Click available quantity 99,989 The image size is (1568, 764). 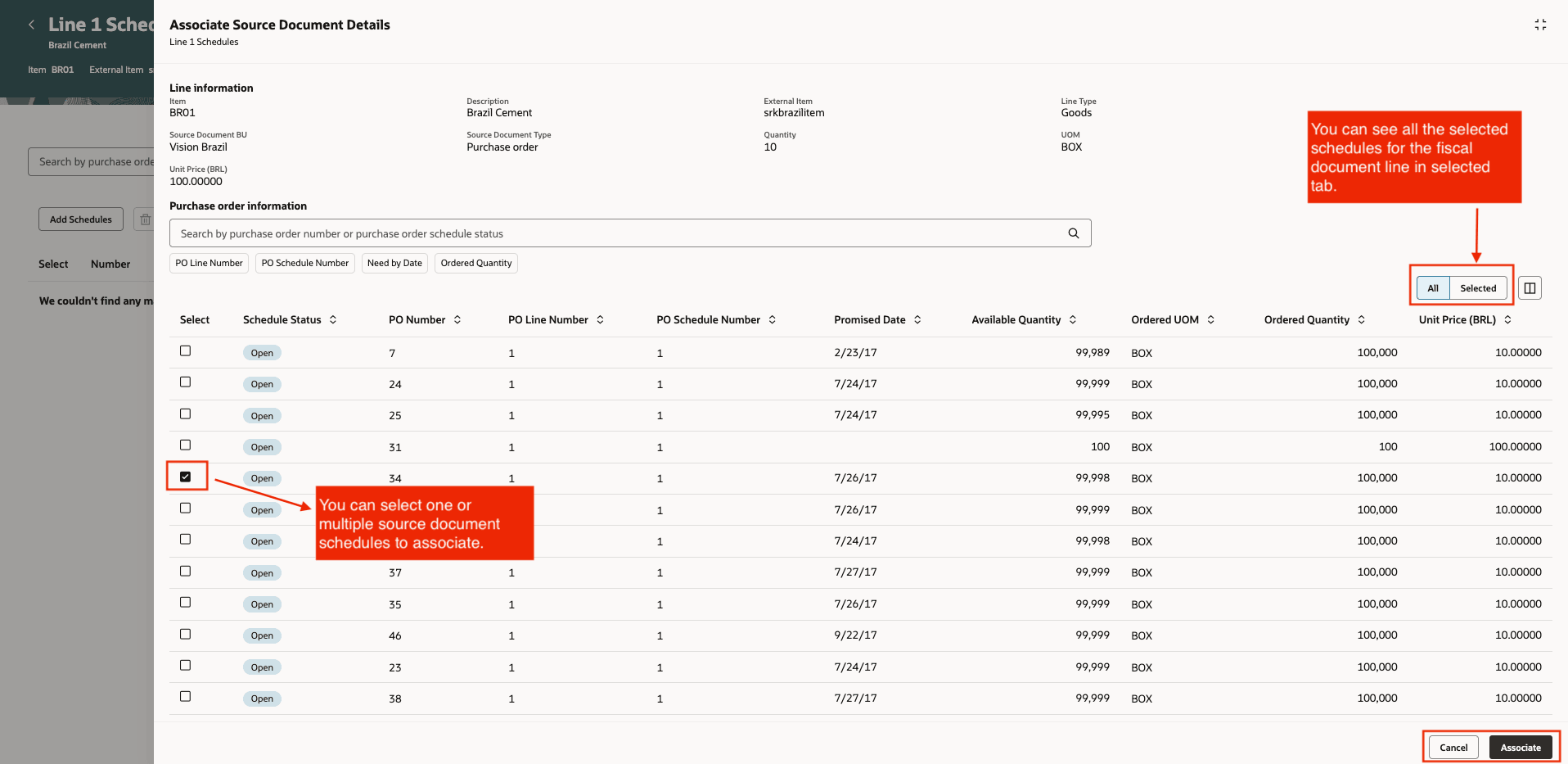[1093, 353]
